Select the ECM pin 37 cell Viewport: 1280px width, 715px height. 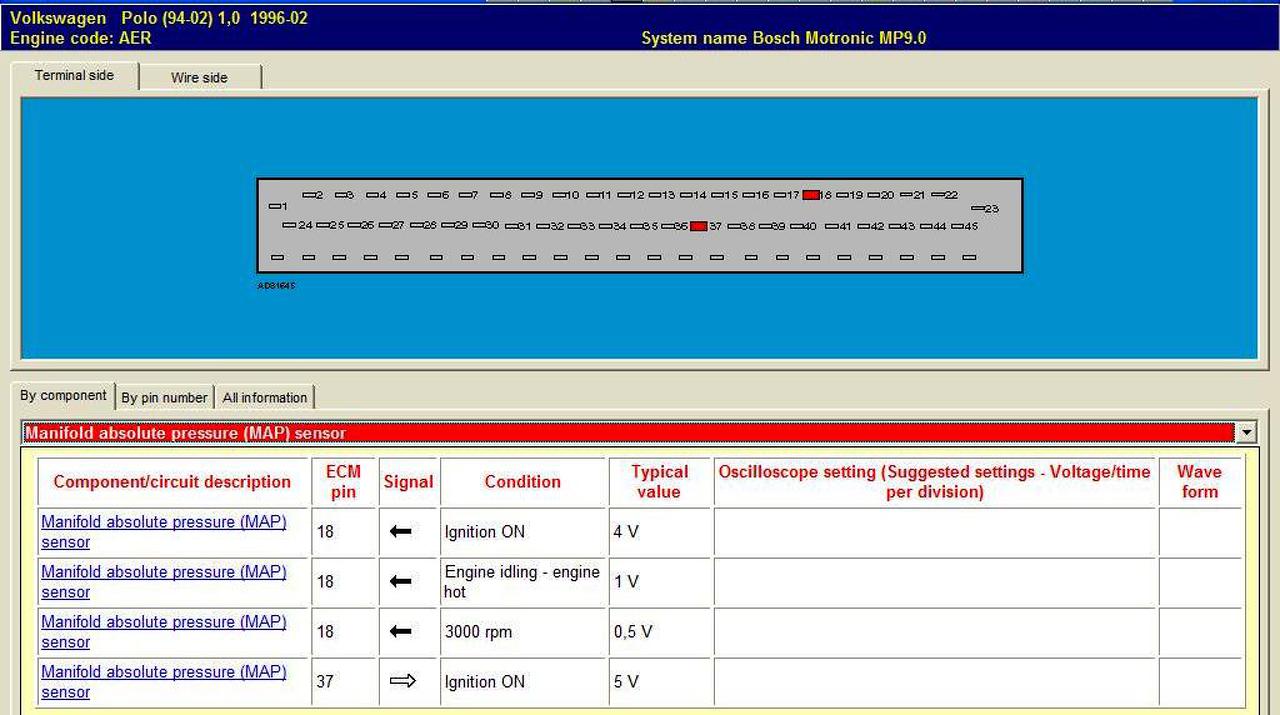343,682
